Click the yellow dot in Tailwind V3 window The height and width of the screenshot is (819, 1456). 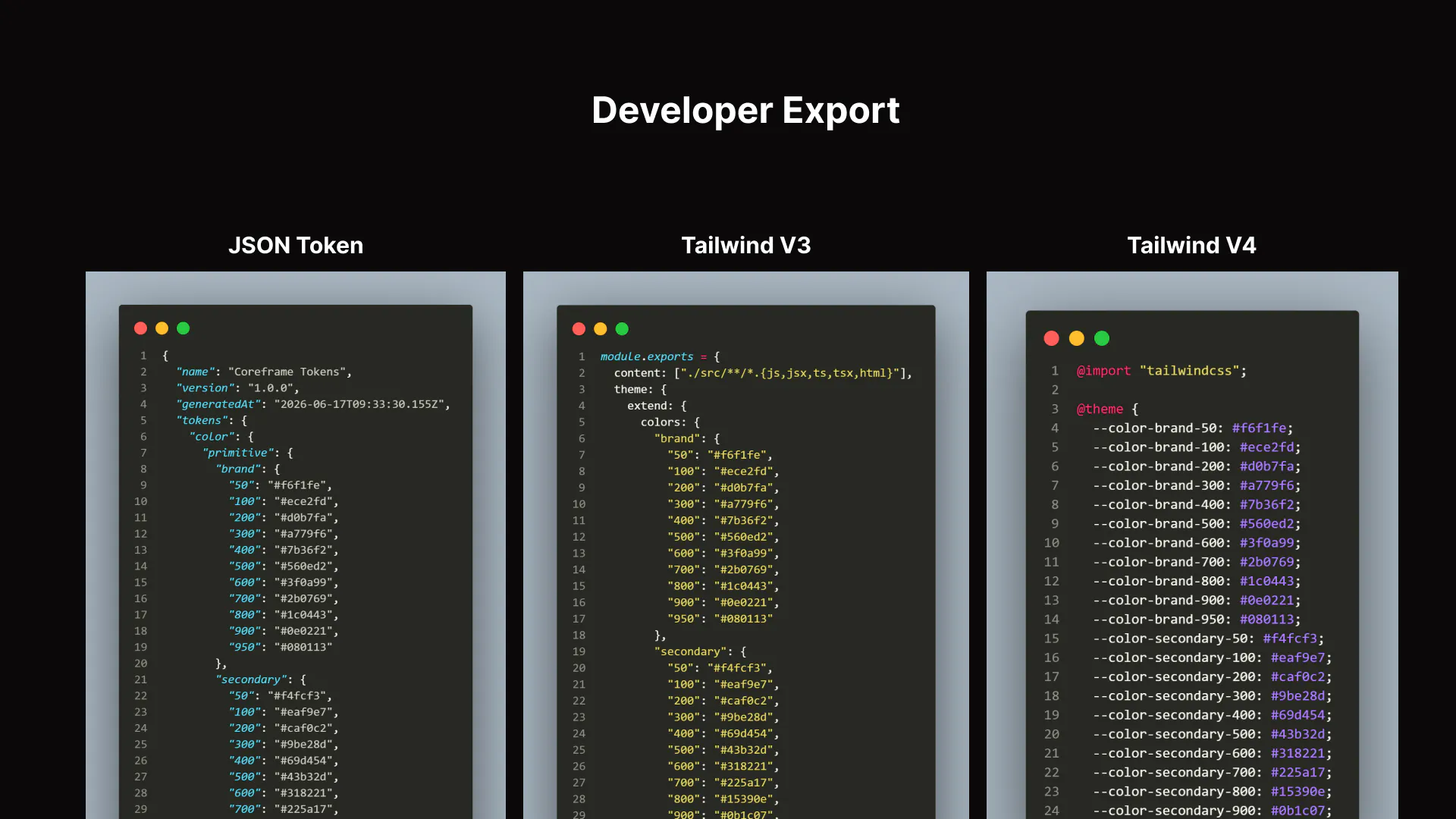(601, 329)
